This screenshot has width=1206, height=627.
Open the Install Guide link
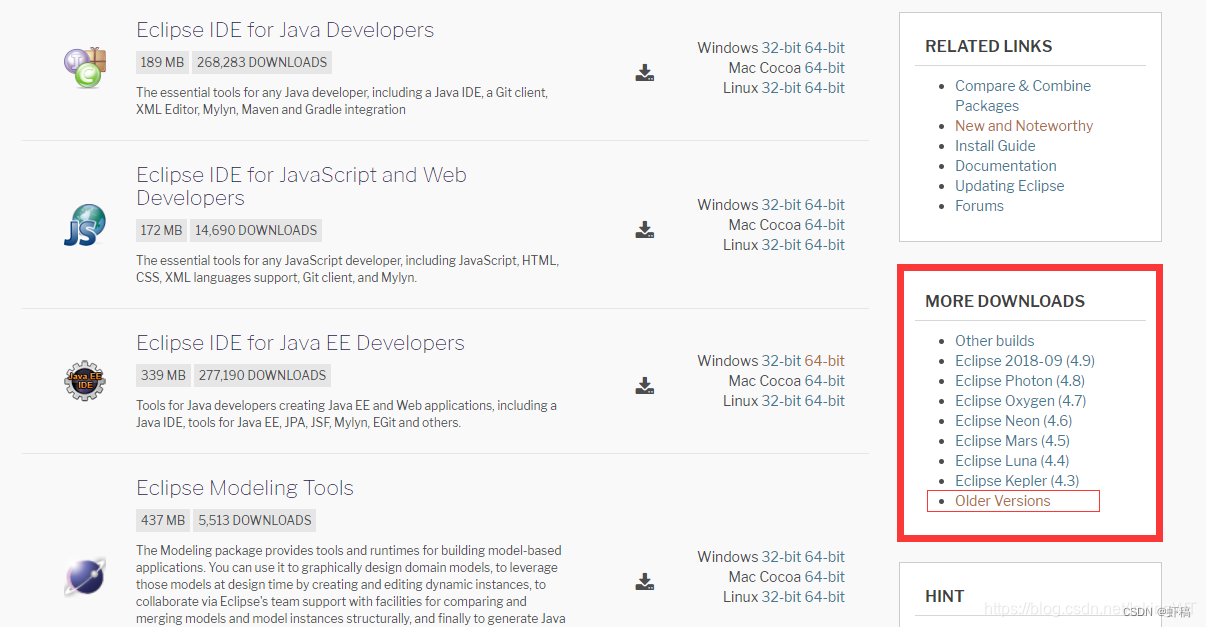(x=995, y=146)
